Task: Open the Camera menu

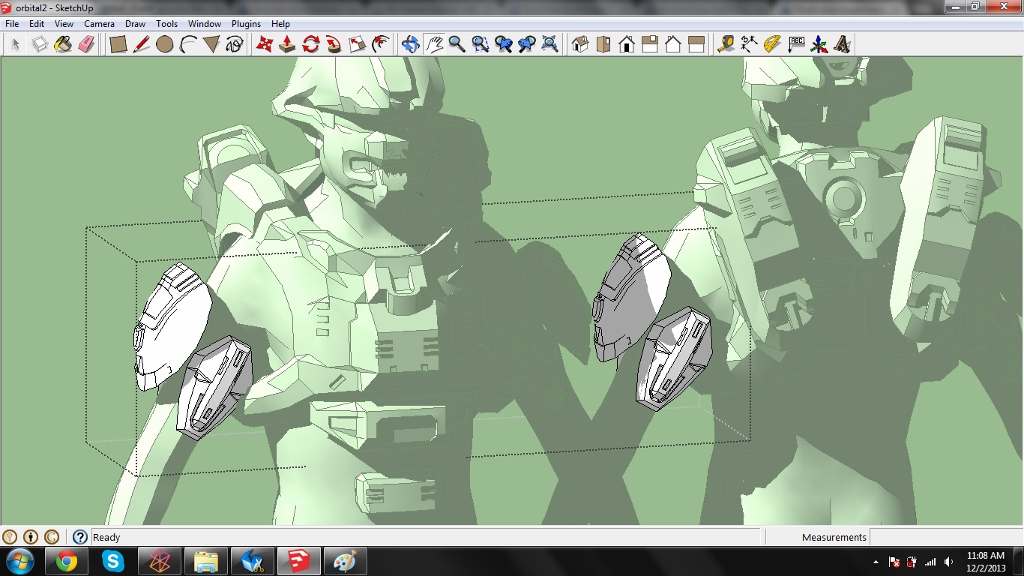Action: pyautogui.click(x=99, y=24)
